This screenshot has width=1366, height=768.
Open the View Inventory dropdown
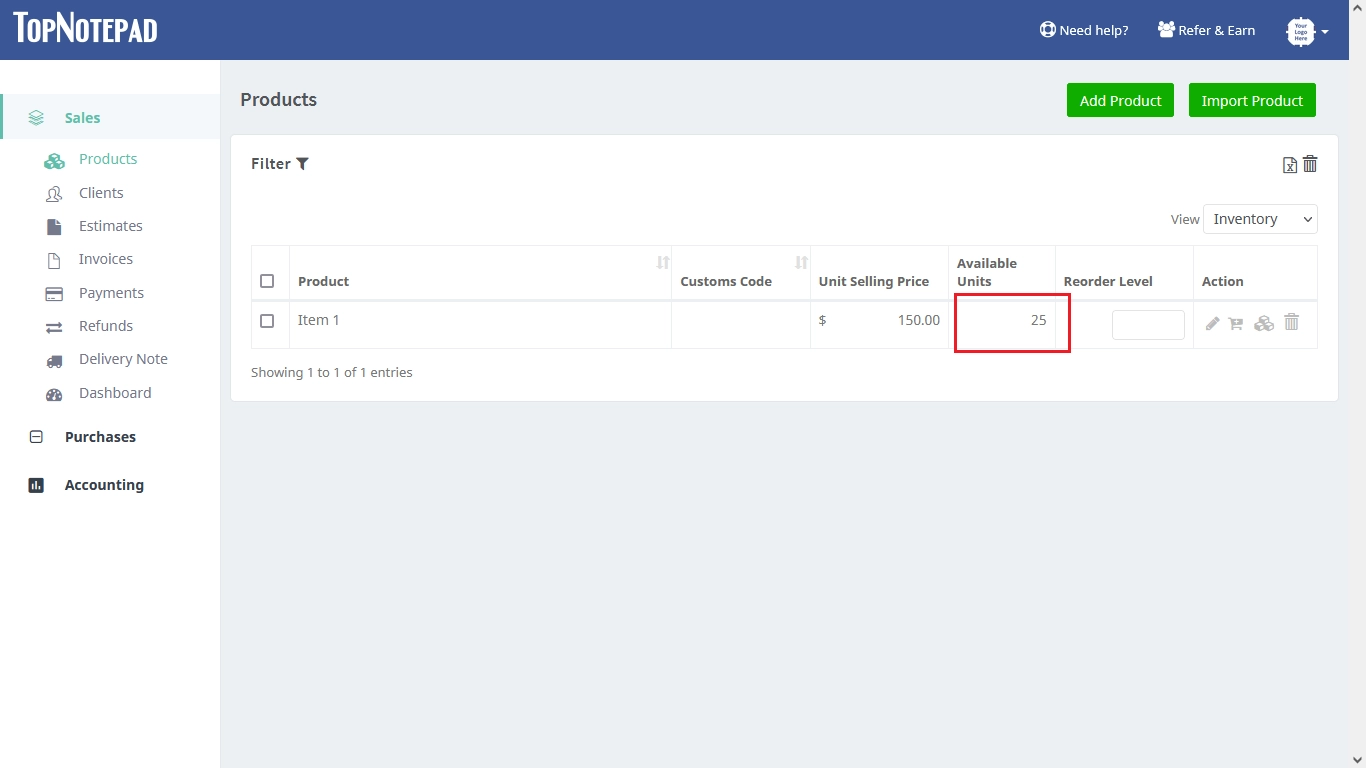pyautogui.click(x=1259, y=219)
